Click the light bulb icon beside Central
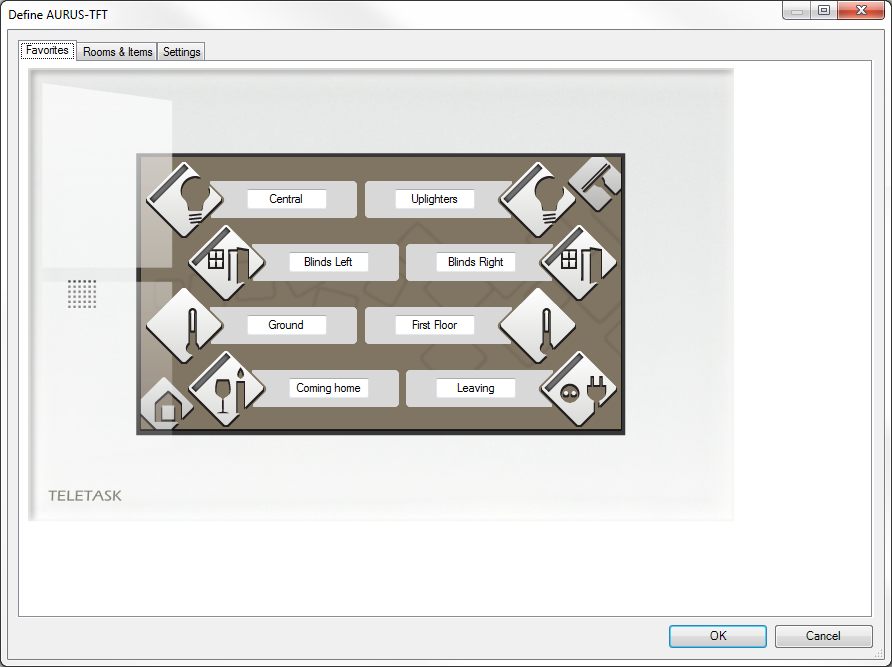Screen dimensions: 892x667 click(x=184, y=199)
